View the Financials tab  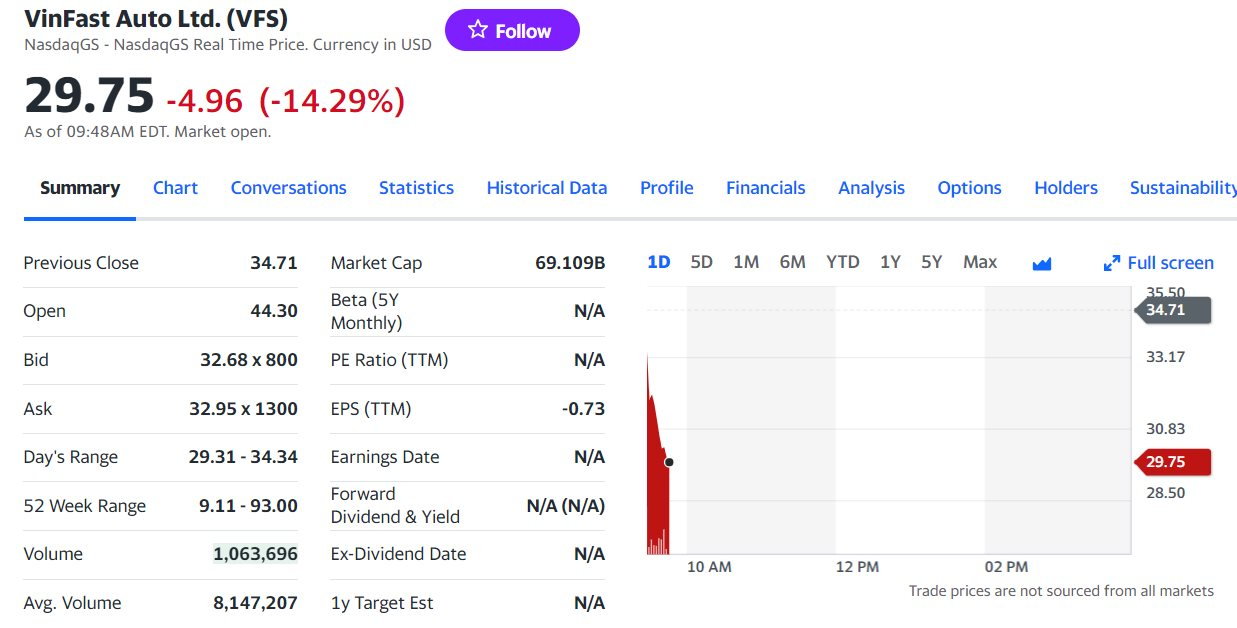point(765,188)
